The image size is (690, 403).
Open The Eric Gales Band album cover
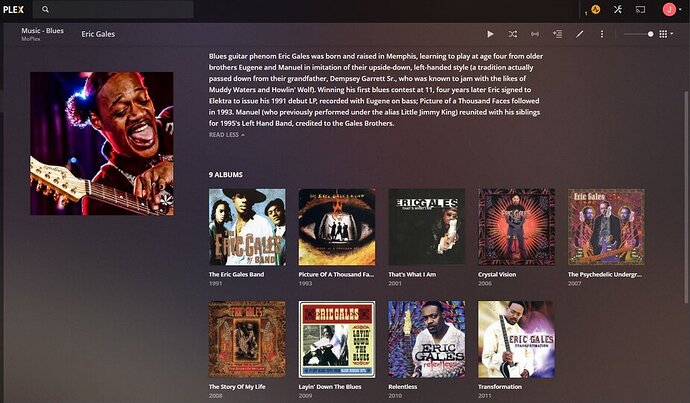[x=247, y=227]
